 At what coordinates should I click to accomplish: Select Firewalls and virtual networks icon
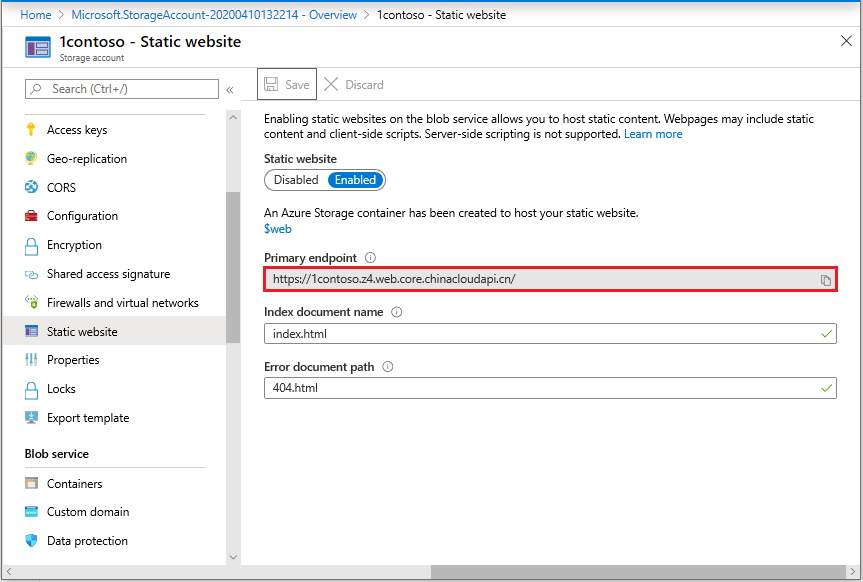click(33, 302)
